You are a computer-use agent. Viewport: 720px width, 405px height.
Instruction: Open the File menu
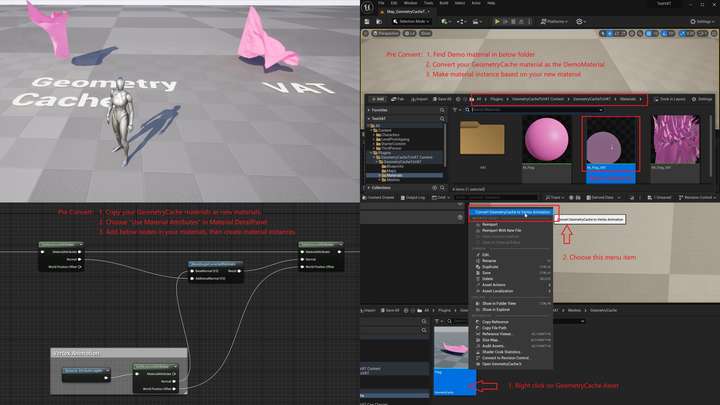click(x=381, y=3)
